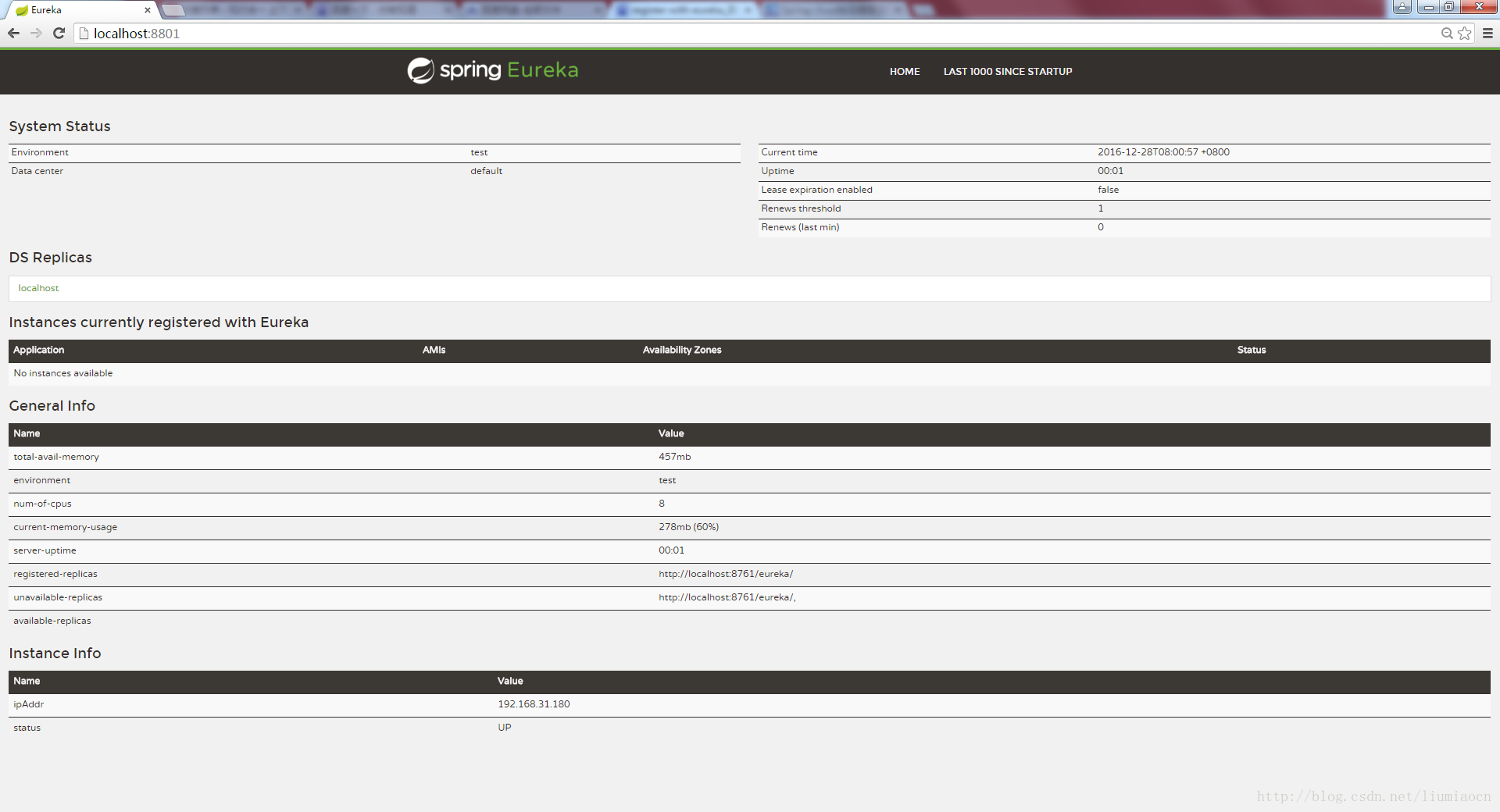The width and height of the screenshot is (1500, 812).
Task: Select the current time value 2016-12-28T08:00:57
Action: pyautogui.click(x=1163, y=152)
